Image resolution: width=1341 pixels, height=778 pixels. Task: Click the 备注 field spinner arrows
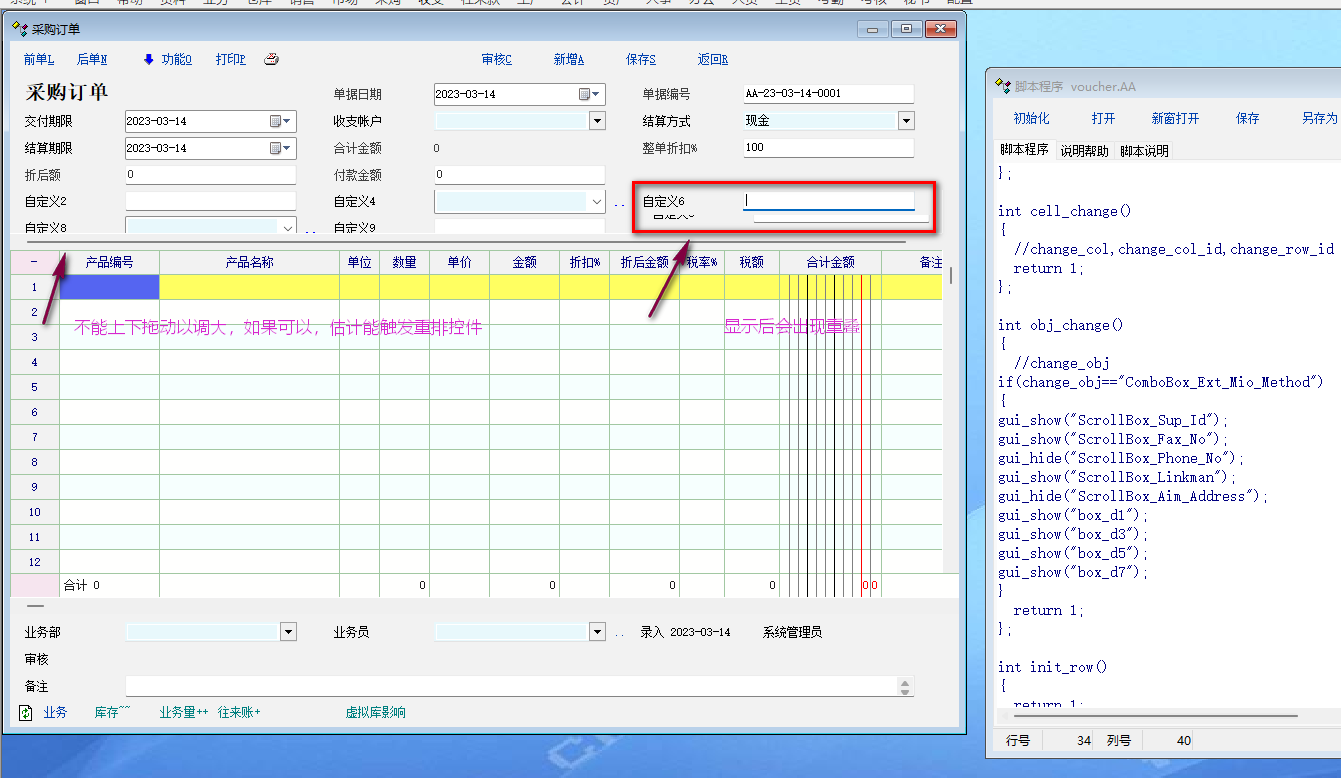click(x=905, y=687)
